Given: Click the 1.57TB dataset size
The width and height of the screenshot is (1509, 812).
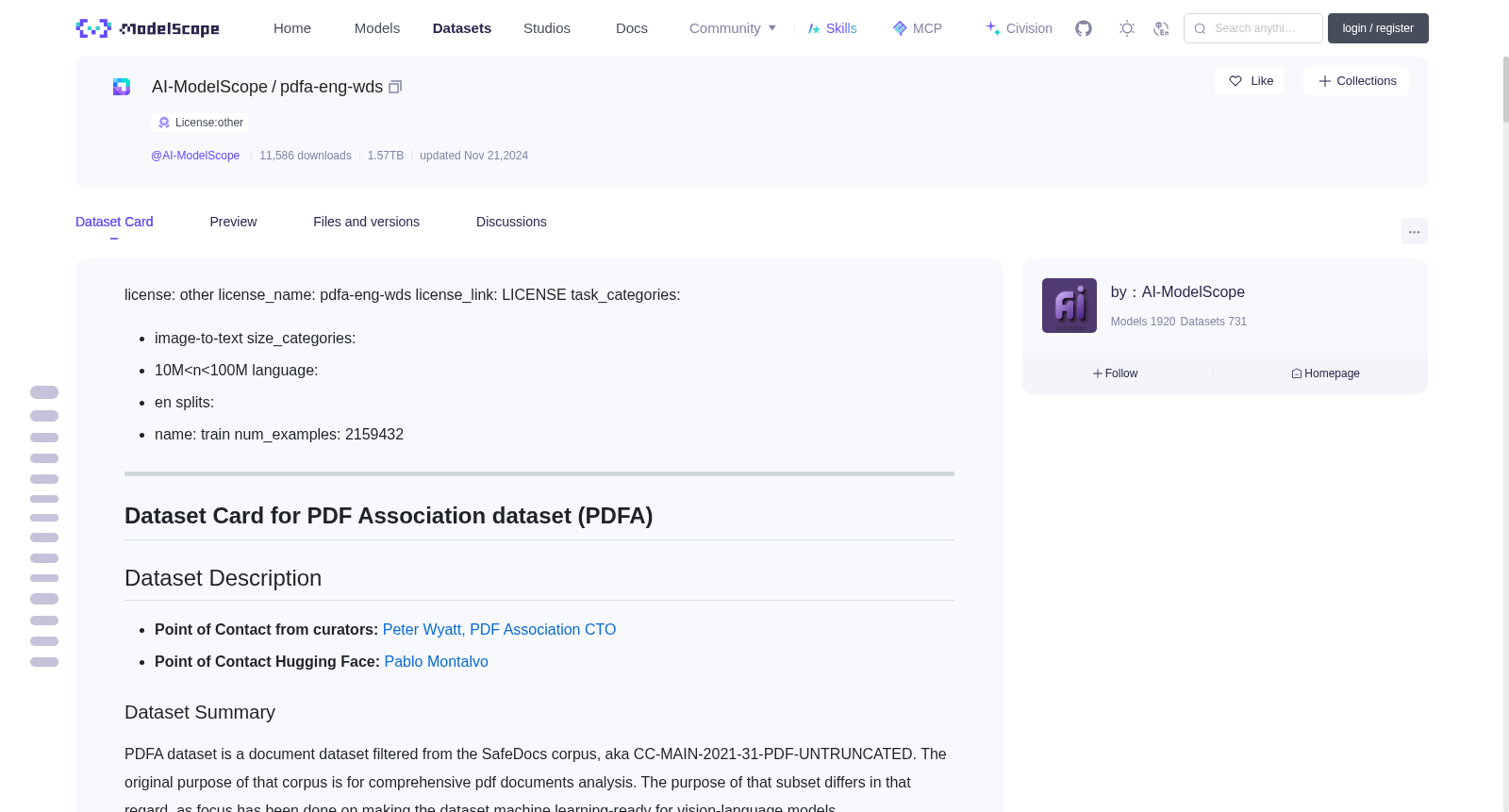Looking at the screenshot, I should (386, 156).
